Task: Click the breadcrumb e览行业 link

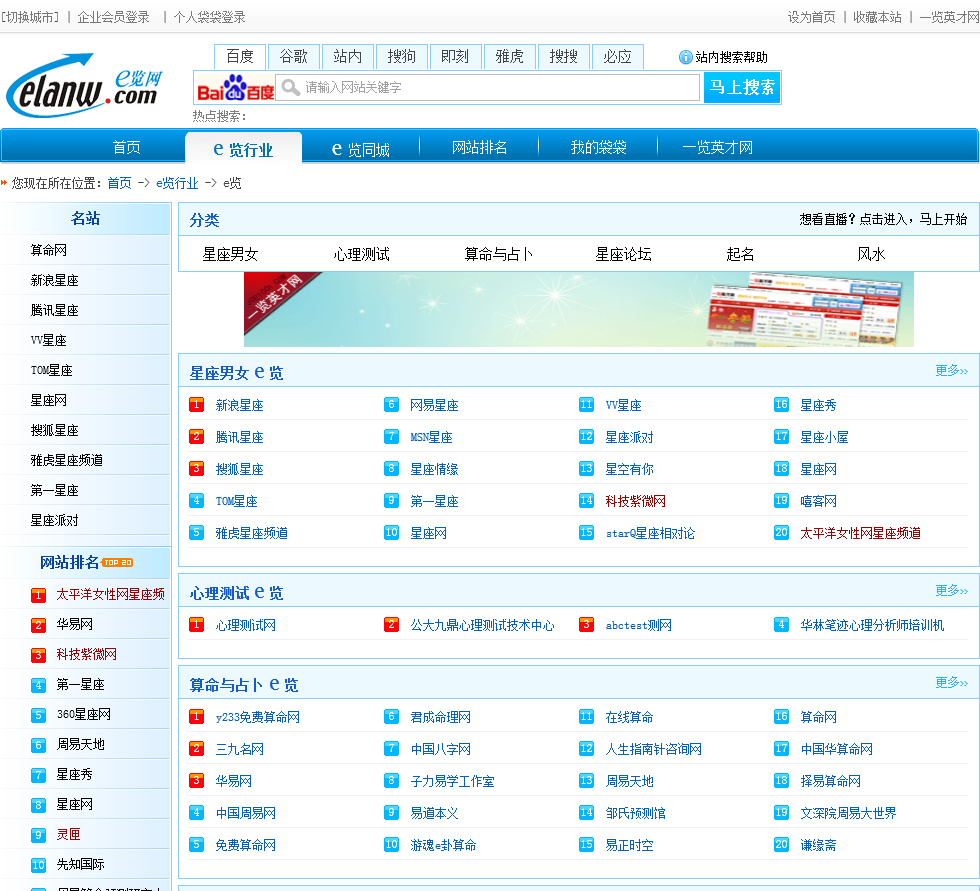Action: (177, 183)
